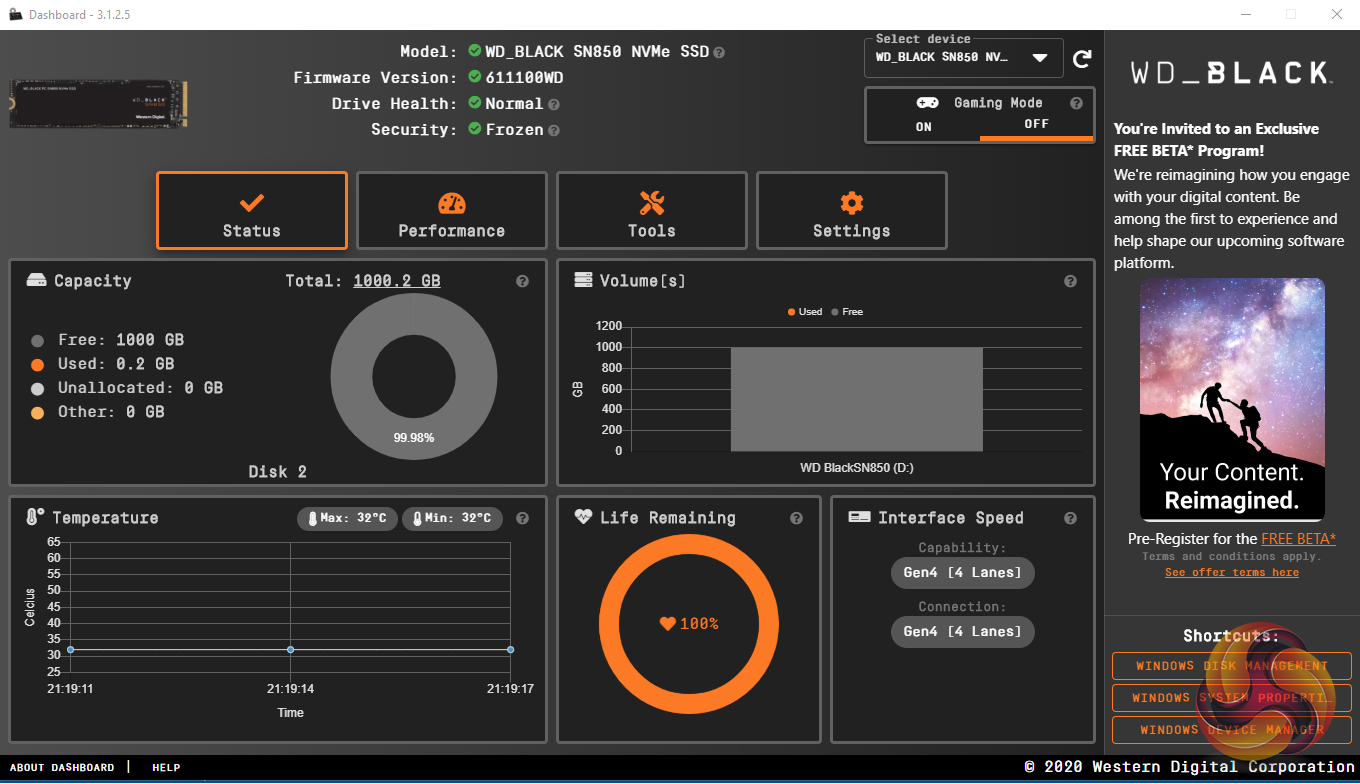
Task: Open Windows Disk Management shortcut
Action: 1231,666
